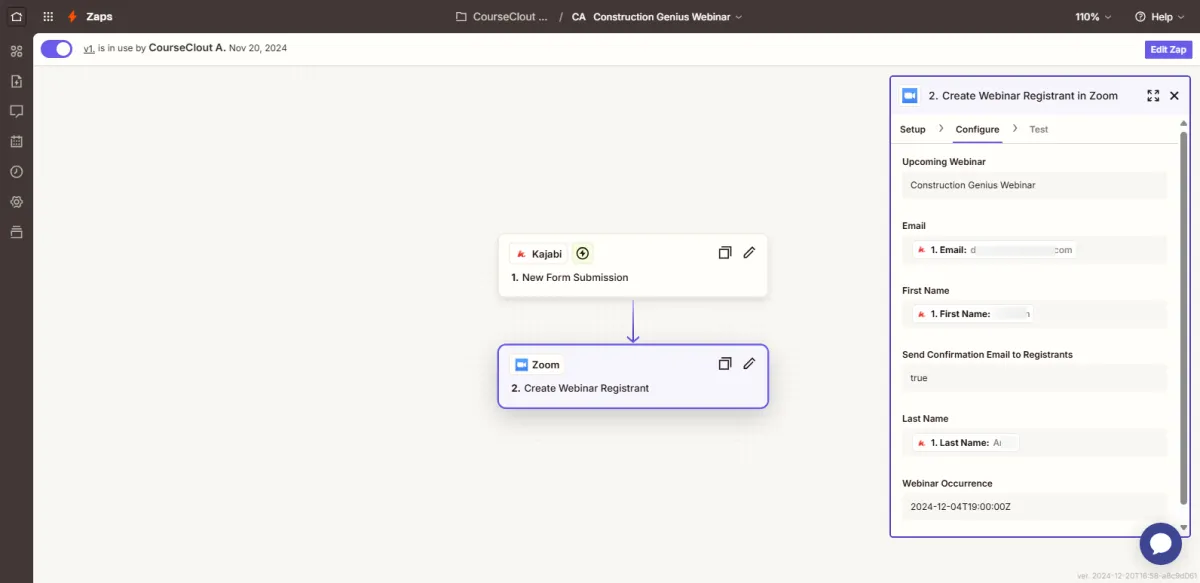
Task: Switch to the Setup tab
Action: coord(913,129)
